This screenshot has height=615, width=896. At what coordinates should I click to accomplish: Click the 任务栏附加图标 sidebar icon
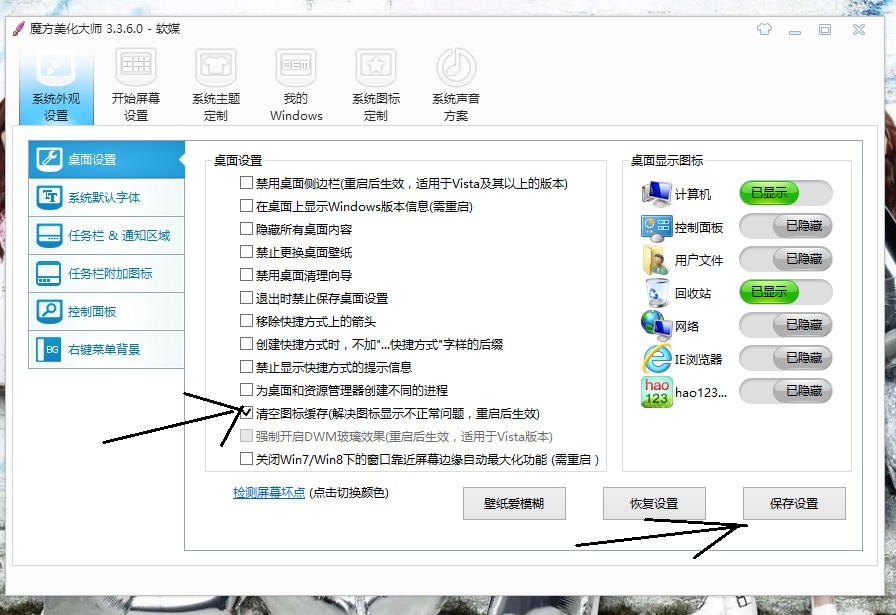coord(50,273)
